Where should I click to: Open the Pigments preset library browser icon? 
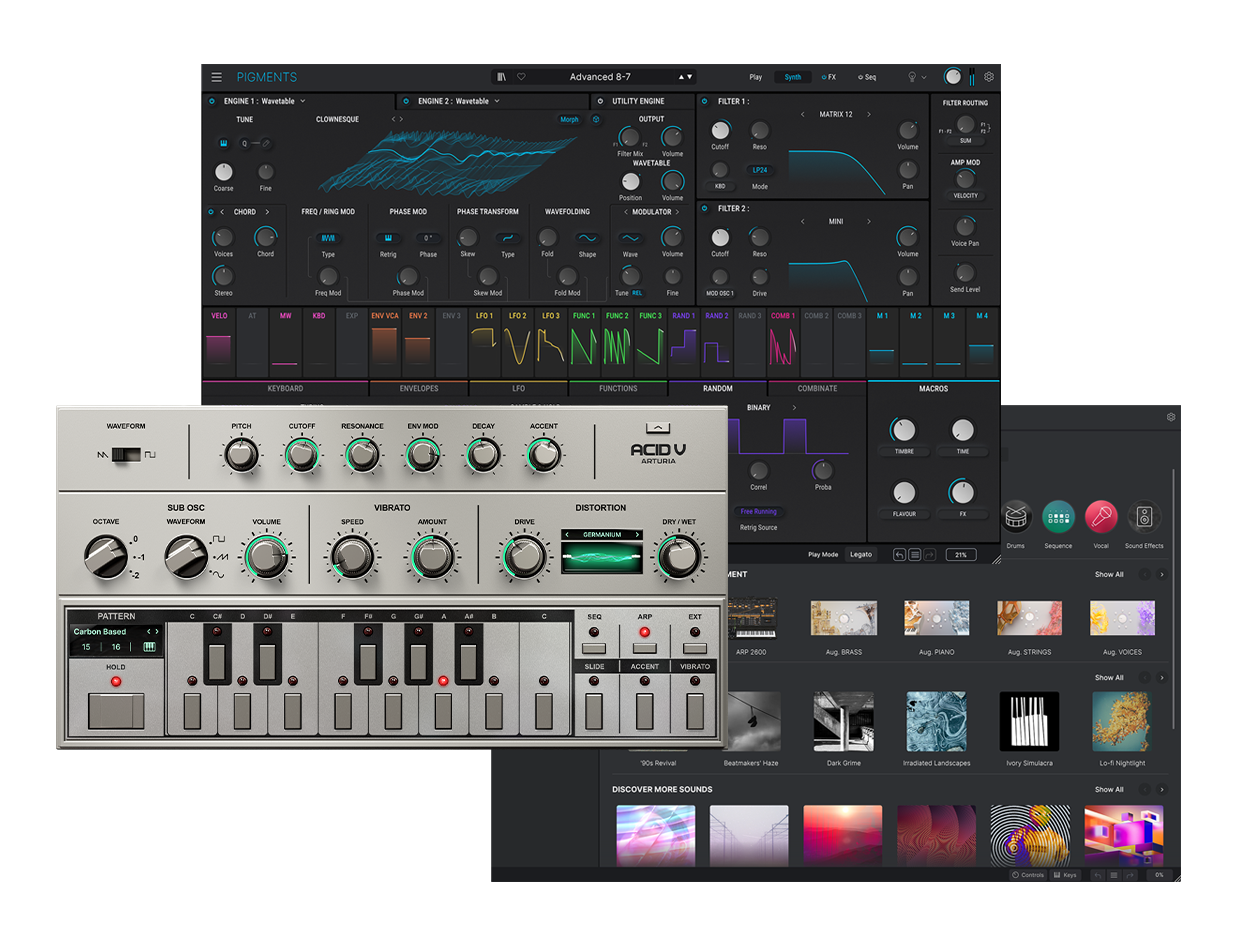502,77
